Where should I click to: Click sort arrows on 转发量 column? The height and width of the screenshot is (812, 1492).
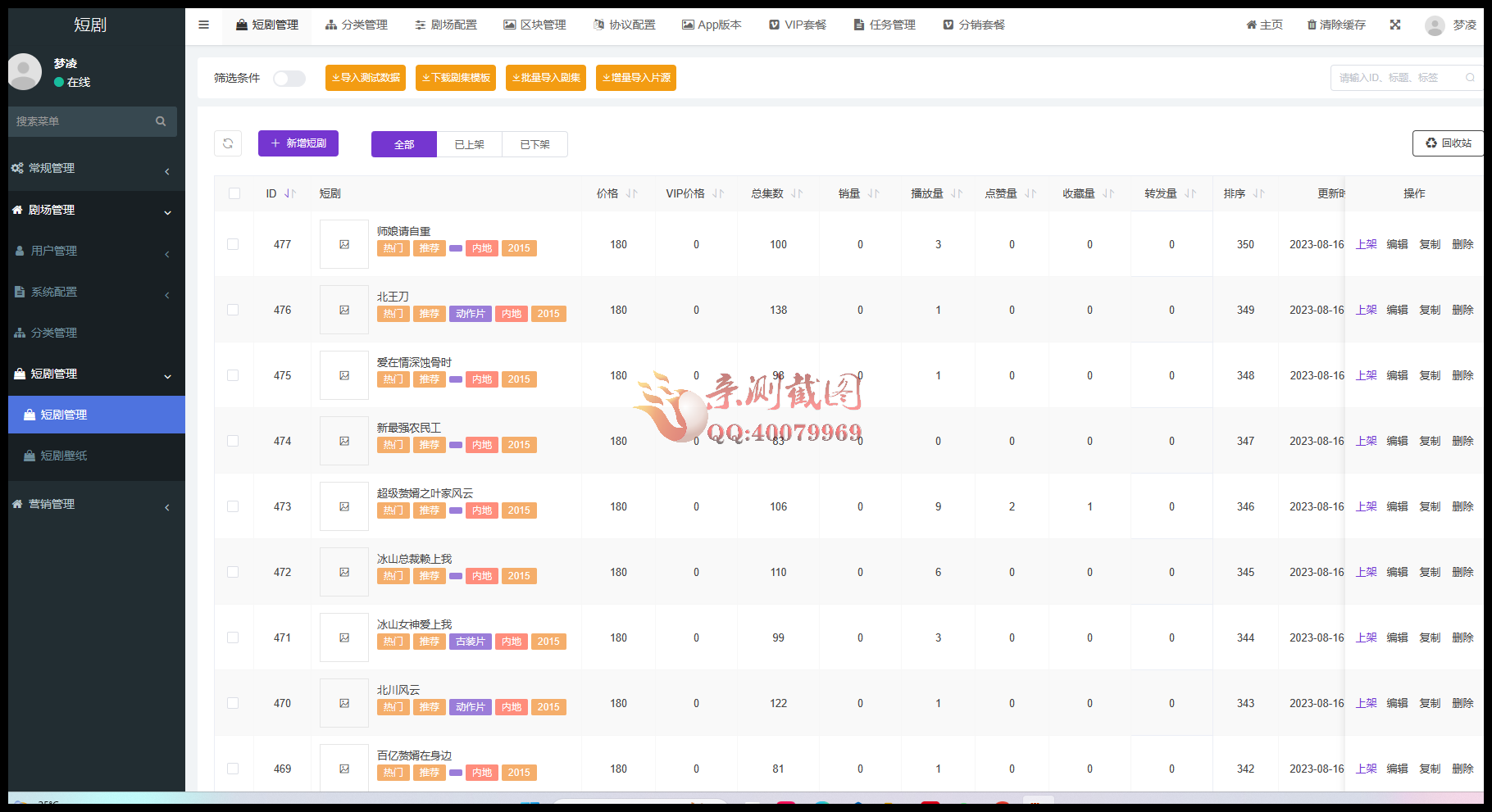pos(1190,193)
